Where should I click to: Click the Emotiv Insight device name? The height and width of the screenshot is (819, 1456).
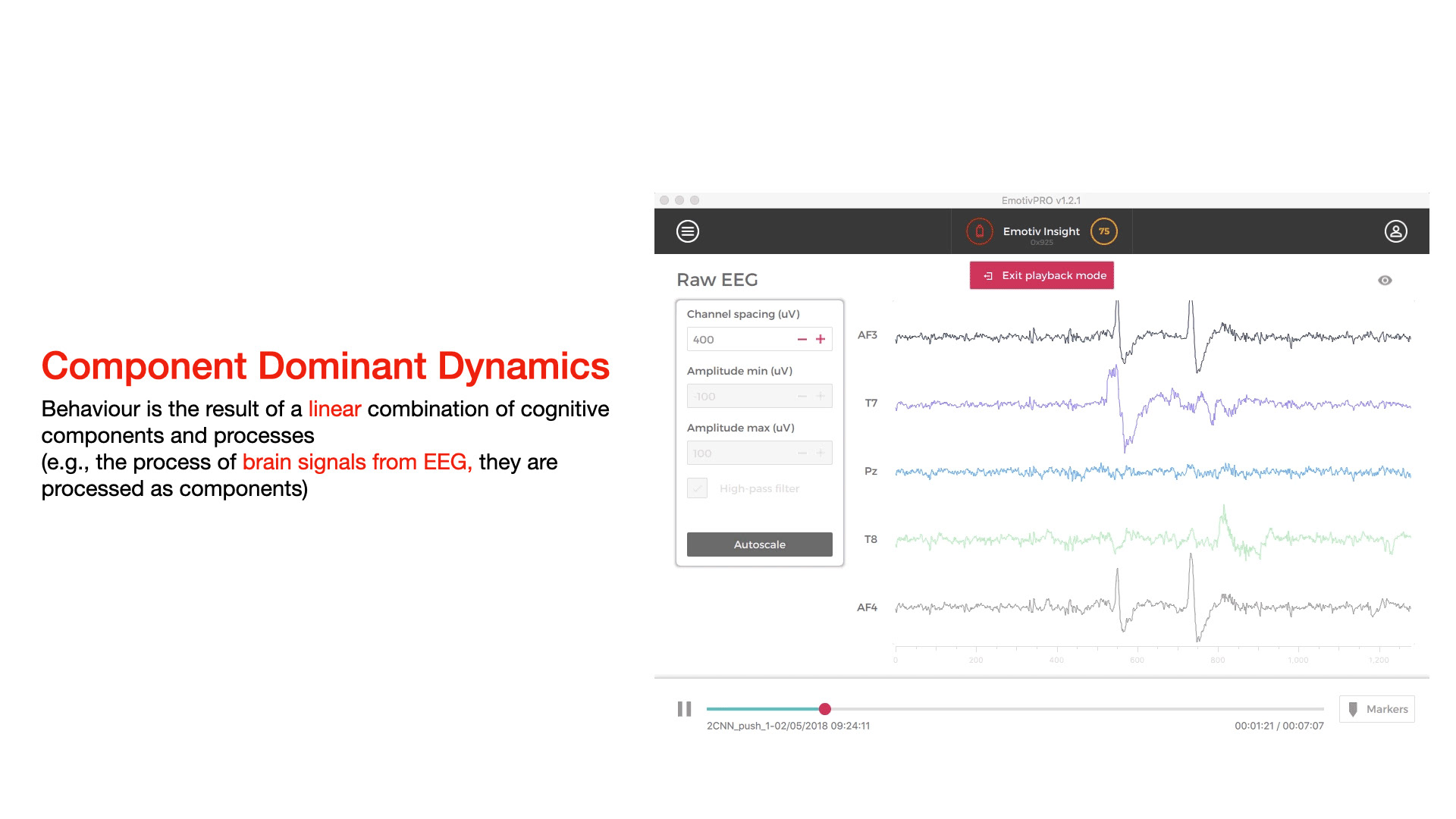[1041, 231]
